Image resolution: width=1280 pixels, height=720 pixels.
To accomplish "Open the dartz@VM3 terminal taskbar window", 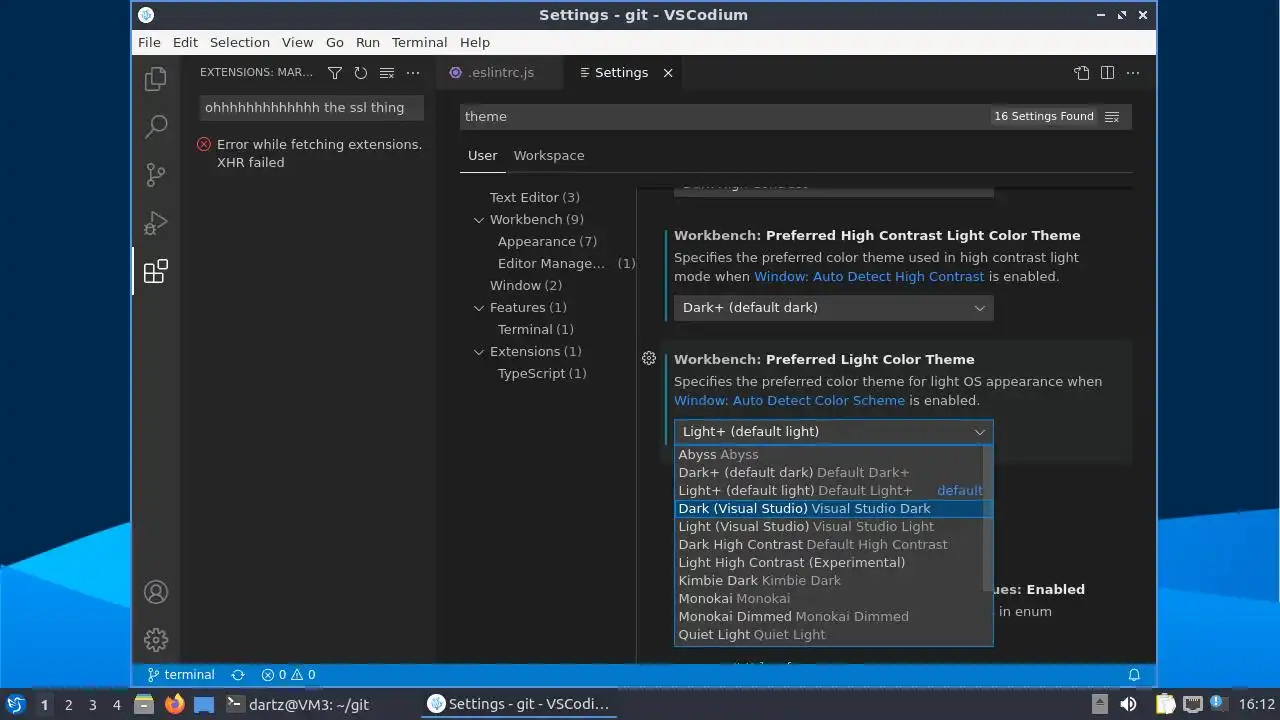I will 298,704.
